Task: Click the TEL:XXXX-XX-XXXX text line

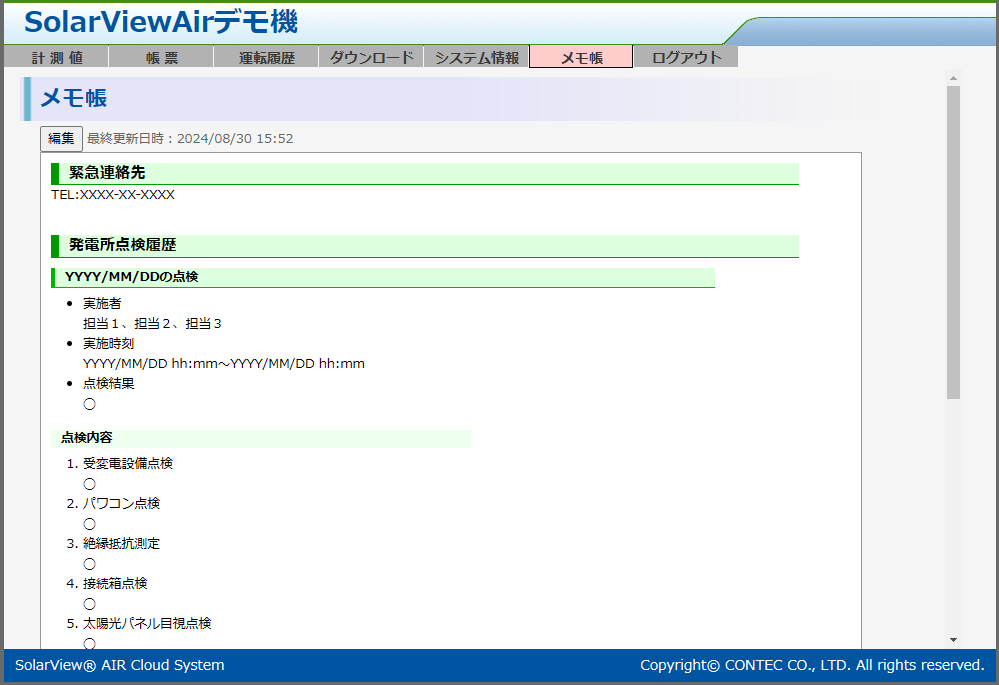Action: [x=113, y=195]
